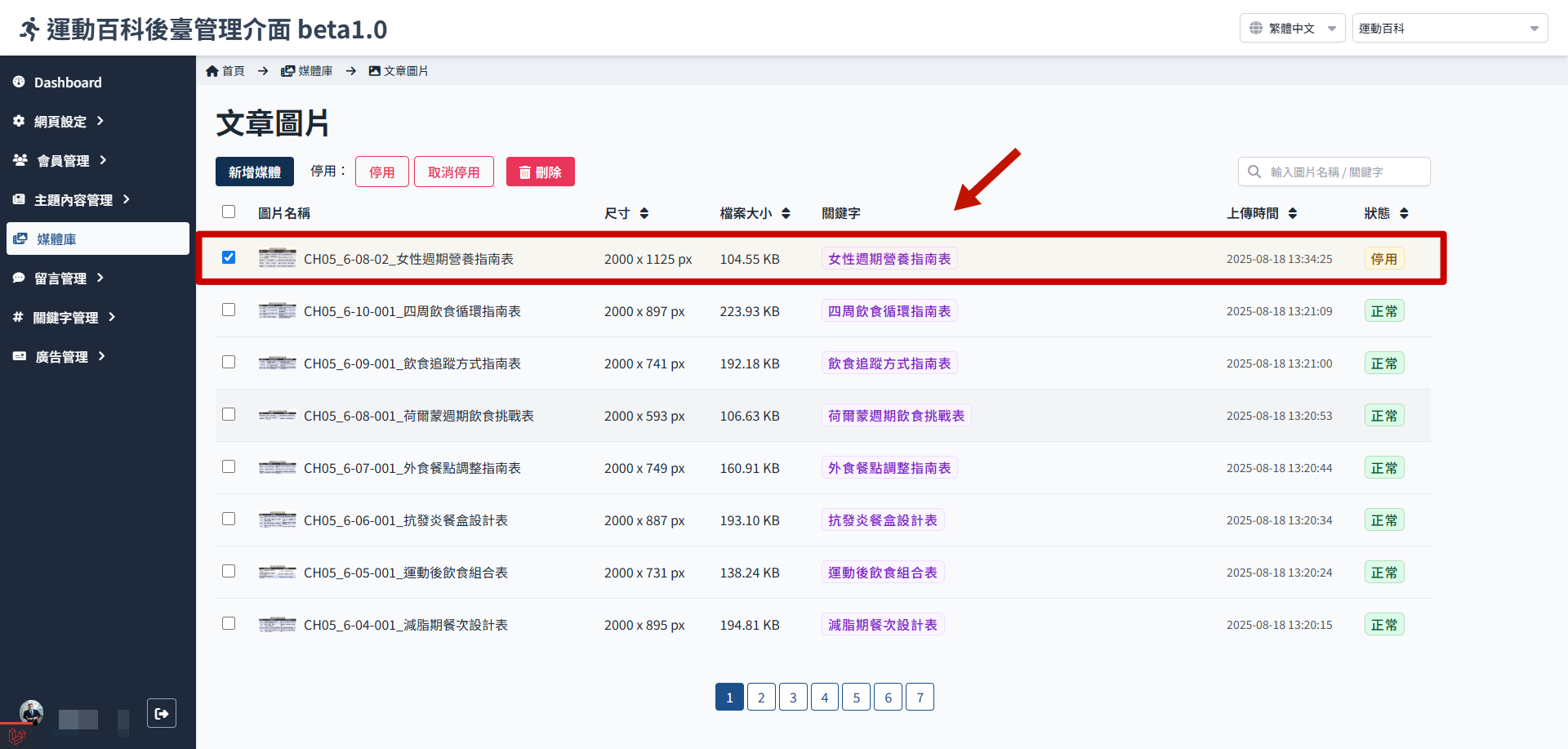The image size is (1568, 749).
Task: Click the 減脂期餐次設計表 keyword tag
Action: (x=883, y=624)
